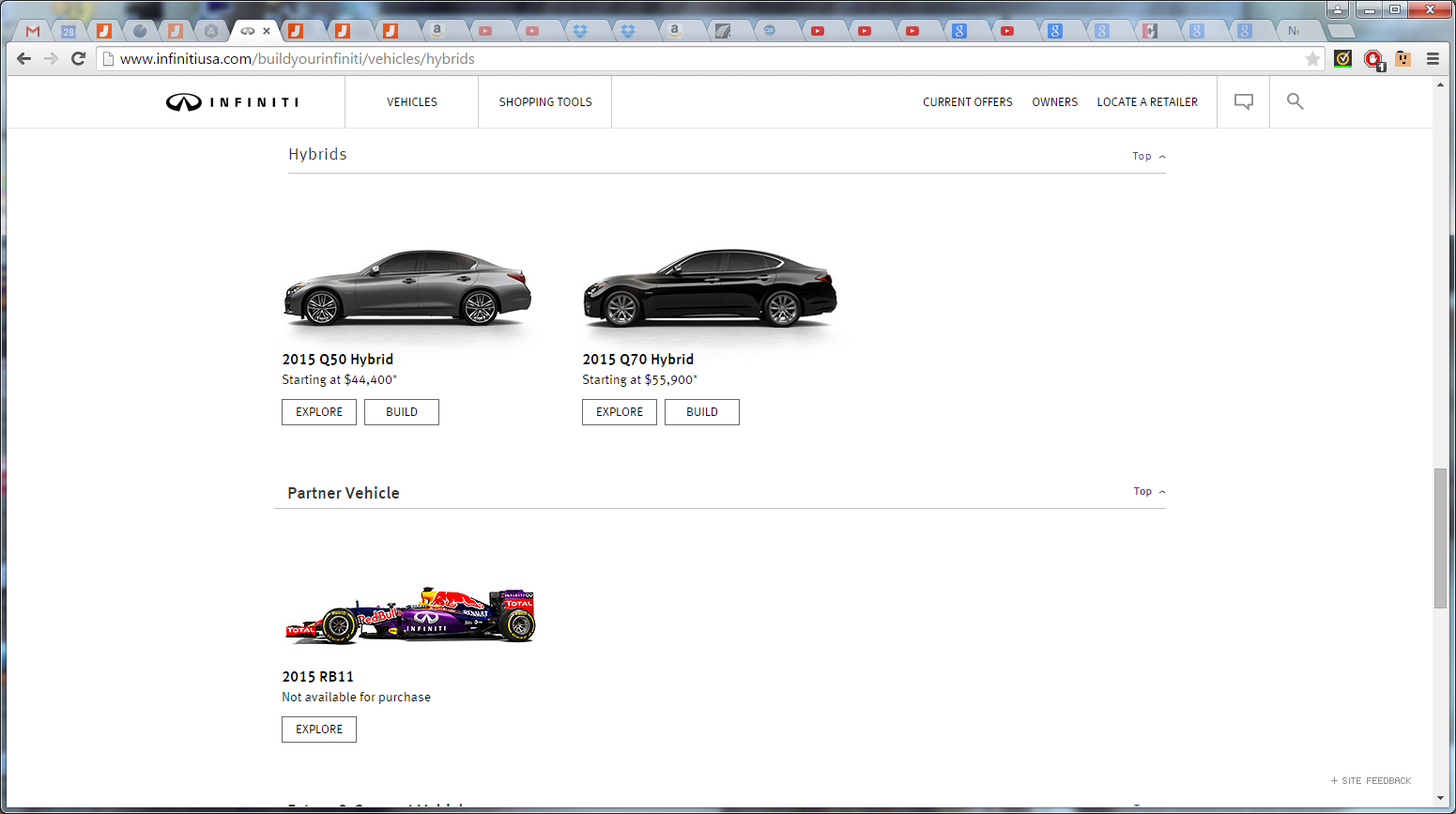Explore the 2015 Q50 Hybrid
This screenshot has width=1456, height=814.
tap(319, 412)
